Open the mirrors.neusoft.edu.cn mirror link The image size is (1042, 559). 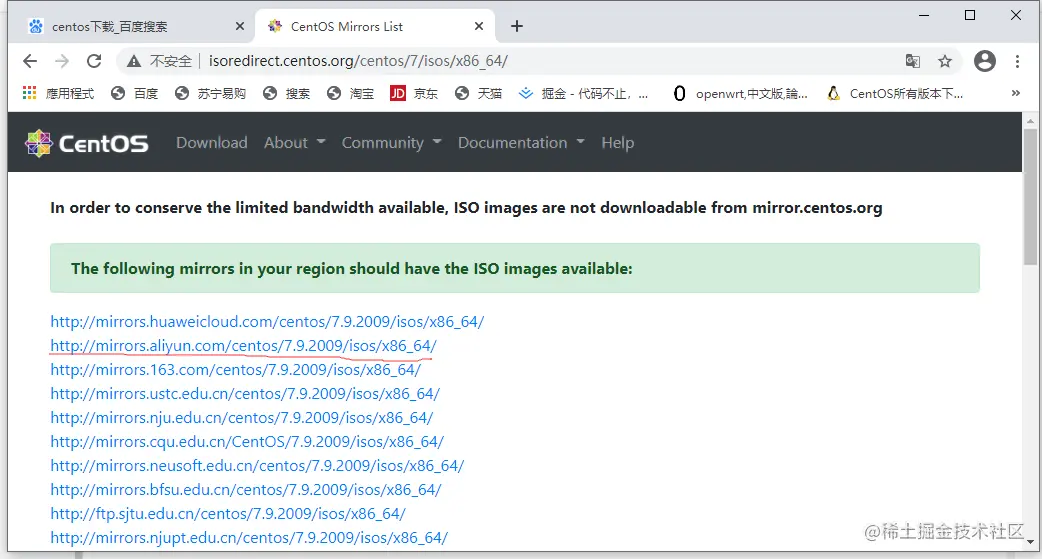pos(257,465)
